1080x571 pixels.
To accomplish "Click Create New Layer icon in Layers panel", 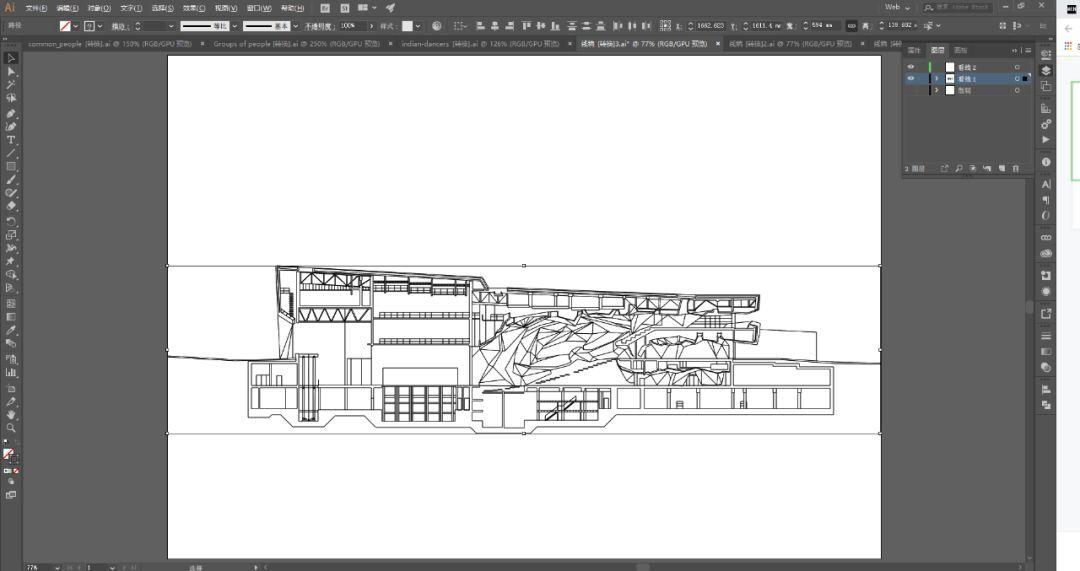I will tap(1001, 168).
